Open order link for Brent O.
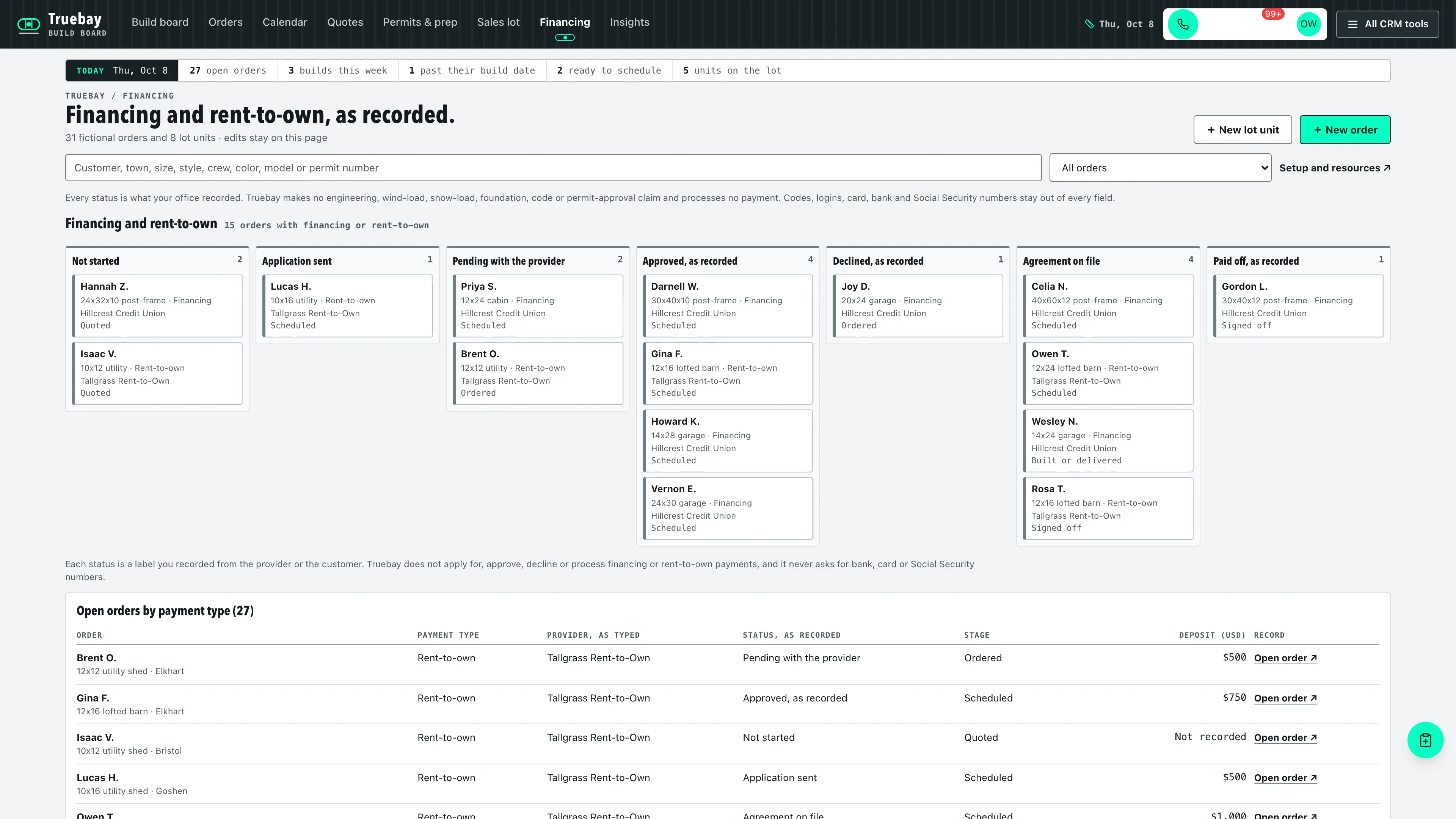The height and width of the screenshot is (819, 1456). click(1285, 658)
